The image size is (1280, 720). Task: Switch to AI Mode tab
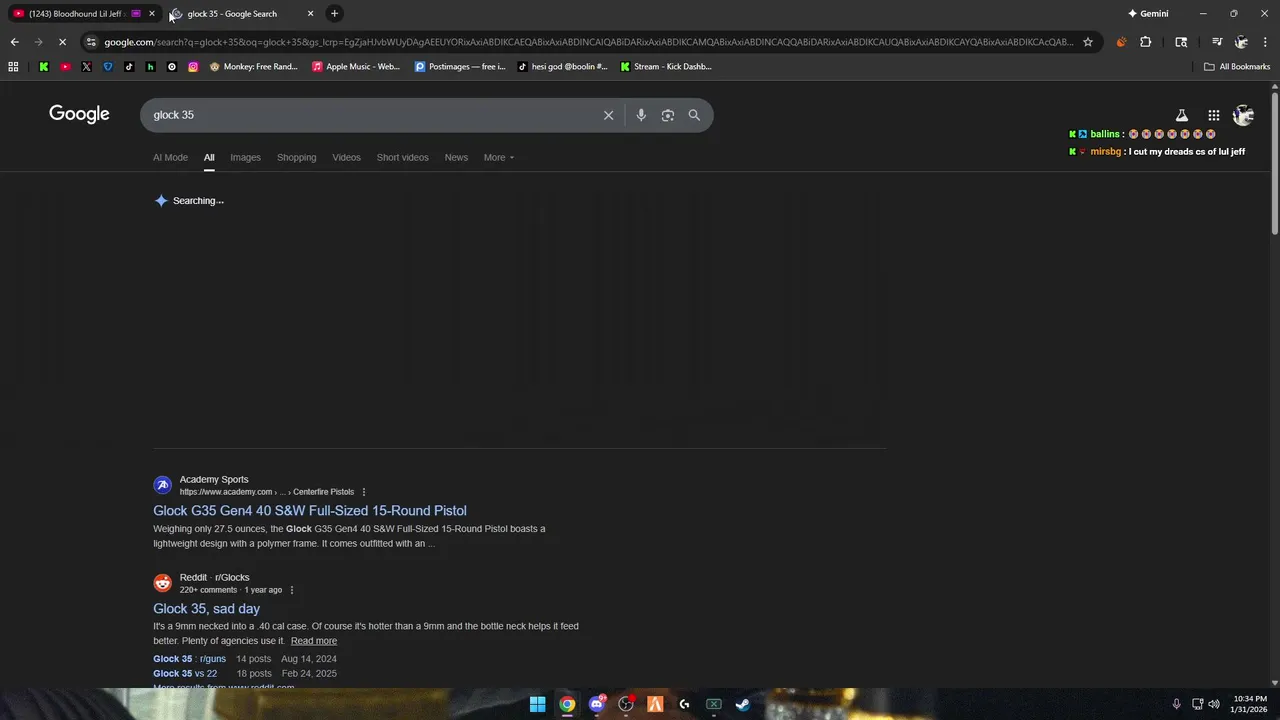click(x=170, y=157)
